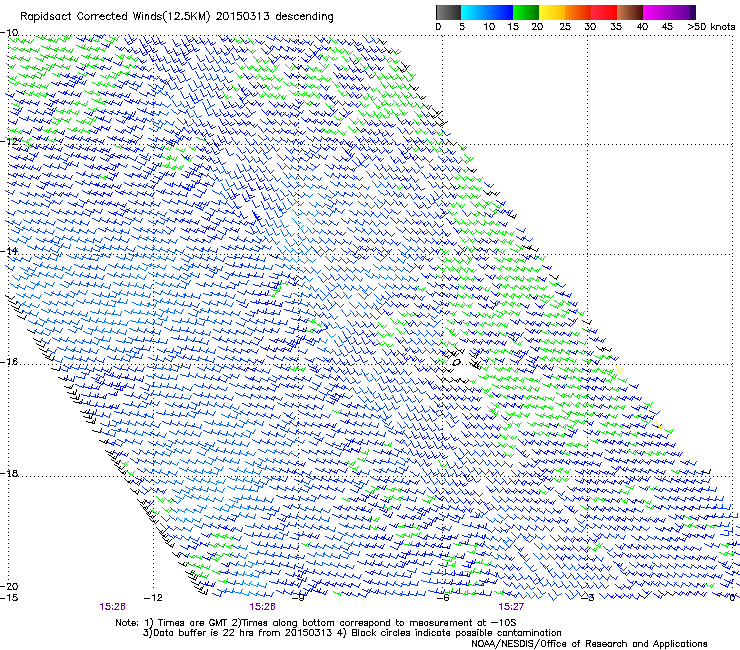The image size is (740, 650).
Task: Click the '-15' longitude label on the bottom axis
Action: click(x=9, y=598)
